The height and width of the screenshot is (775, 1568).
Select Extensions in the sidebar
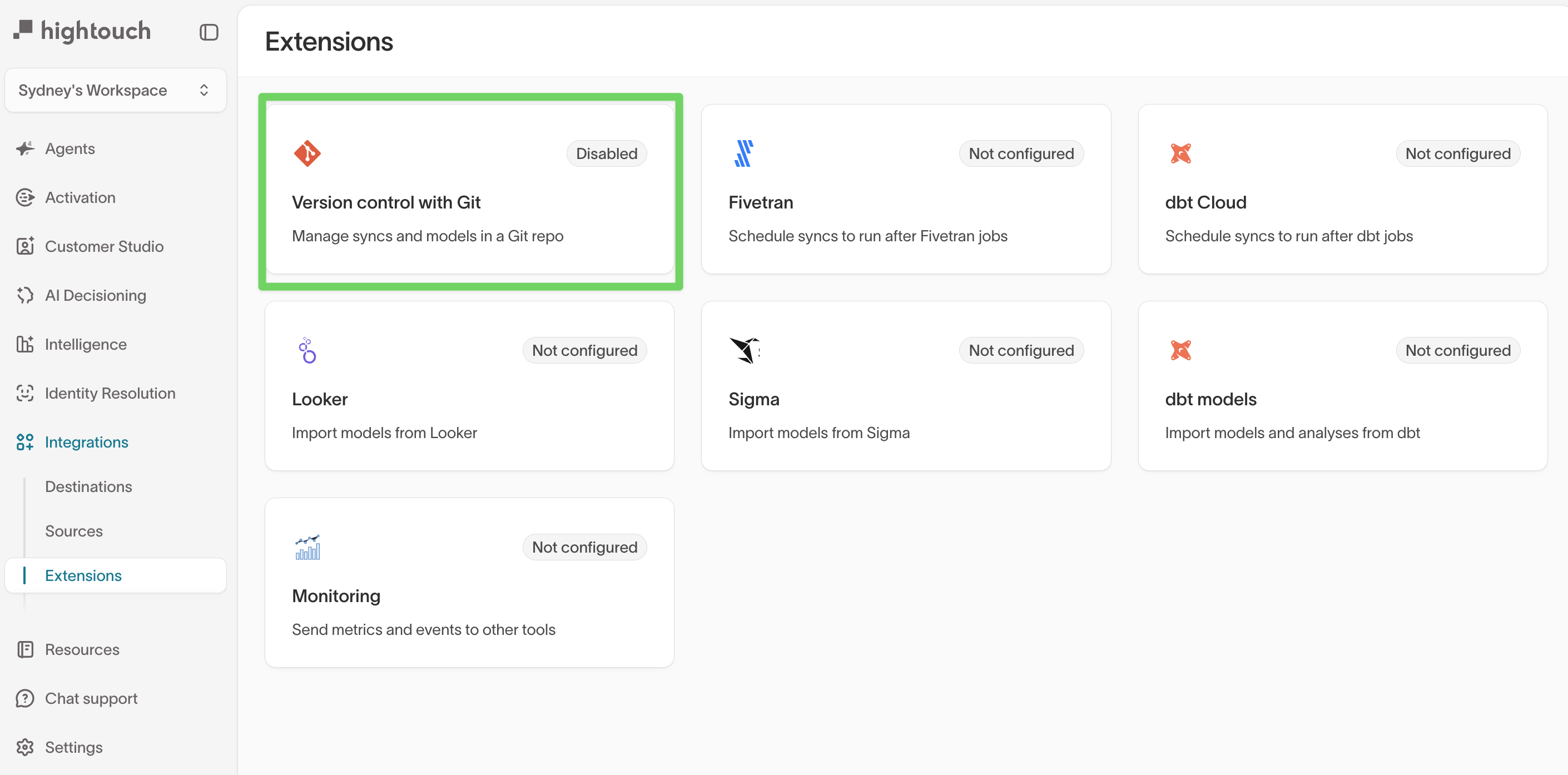tap(116, 575)
